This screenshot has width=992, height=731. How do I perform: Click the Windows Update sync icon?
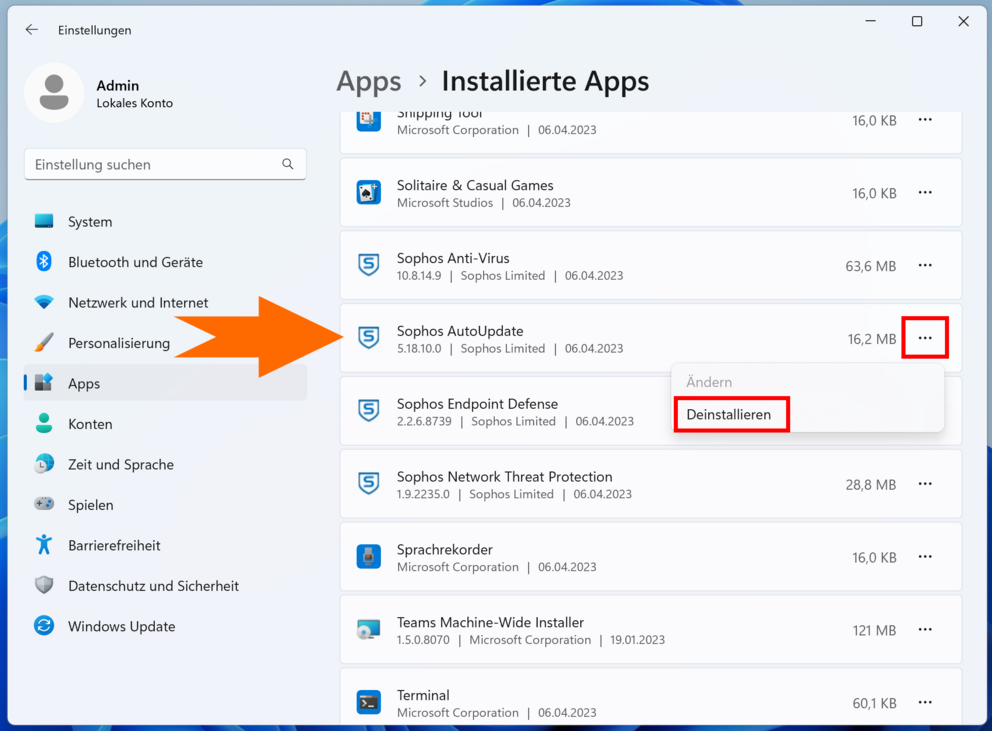tap(44, 626)
